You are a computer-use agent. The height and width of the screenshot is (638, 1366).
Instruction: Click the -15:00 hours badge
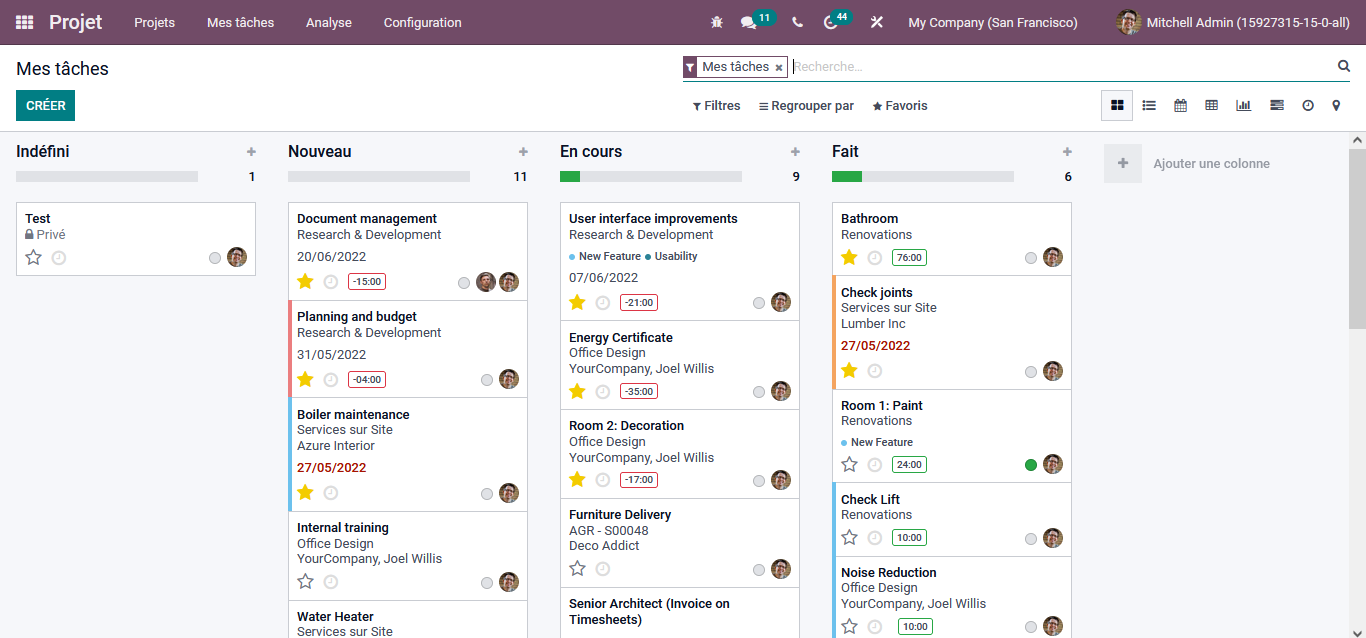(367, 282)
